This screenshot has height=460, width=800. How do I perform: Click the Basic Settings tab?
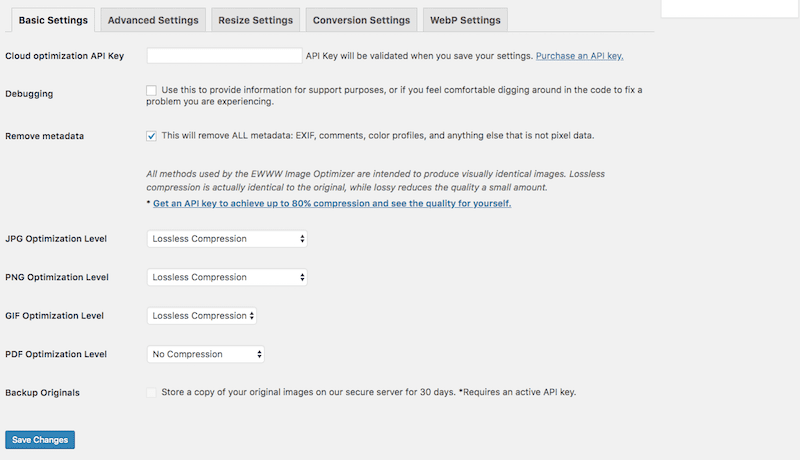[x=53, y=20]
